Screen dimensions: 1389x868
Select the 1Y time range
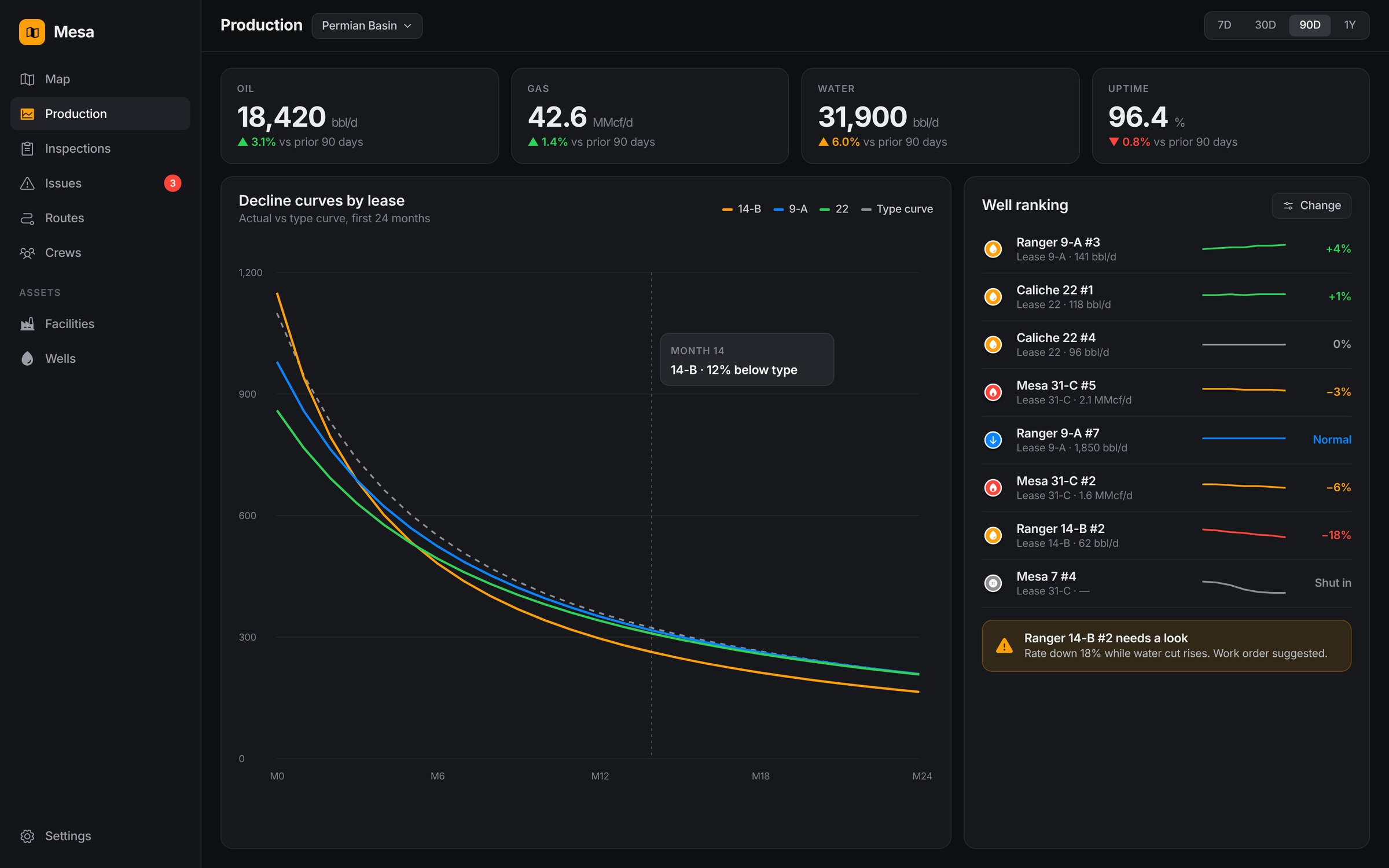(1350, 25)
